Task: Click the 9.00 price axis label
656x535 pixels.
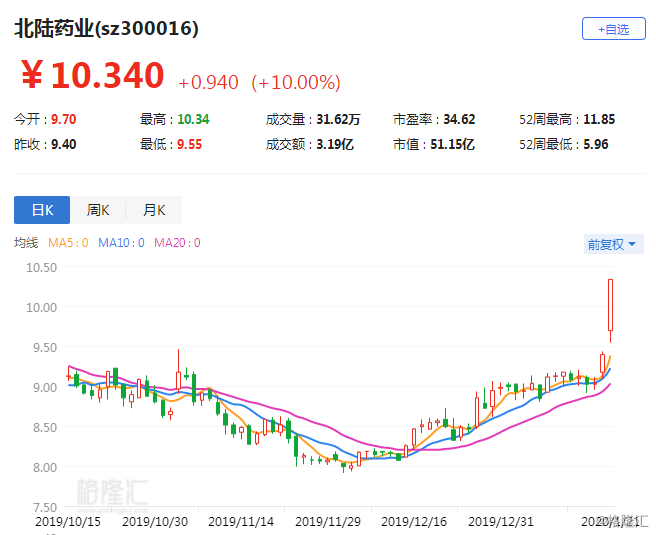Action: point(45,387)
